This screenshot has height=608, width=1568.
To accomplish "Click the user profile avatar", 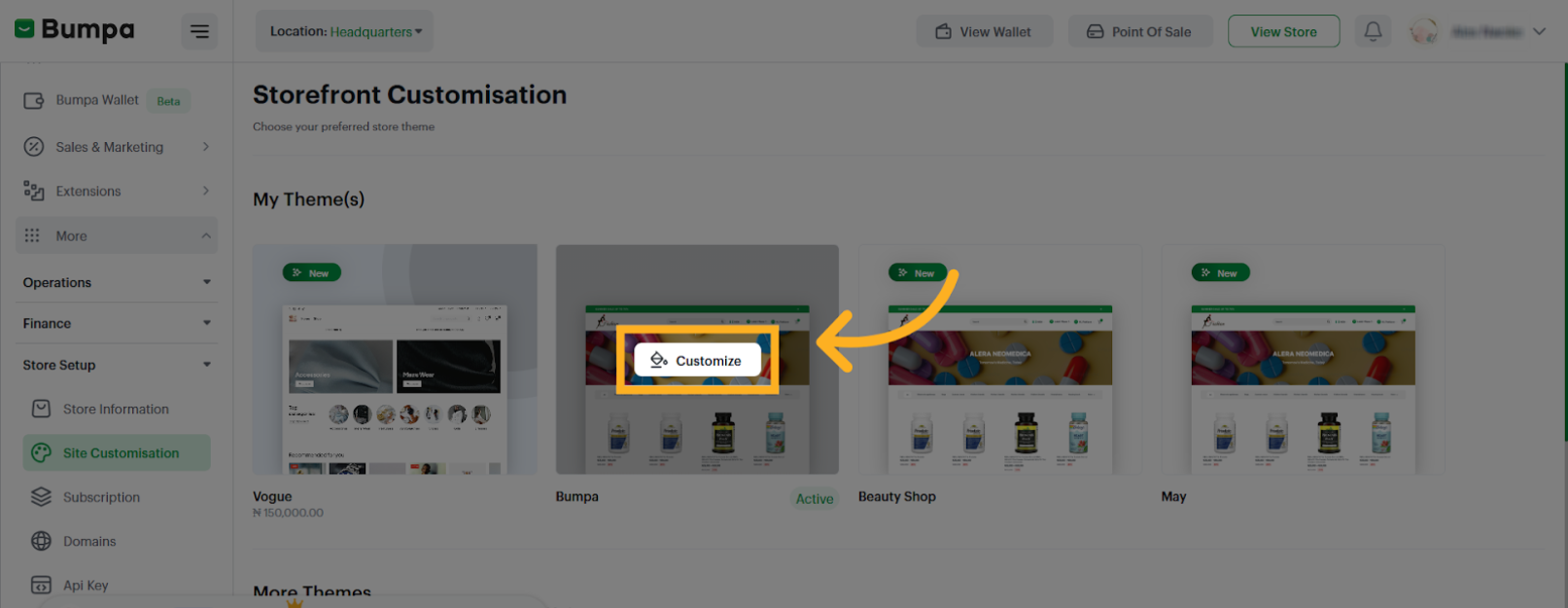I will click(1424, 31).
